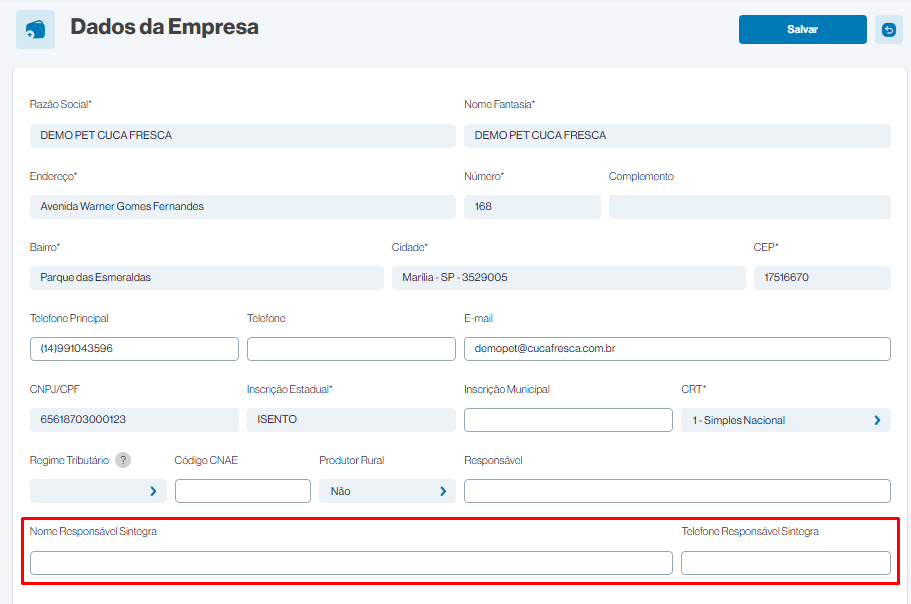
Task: Click the Razão Social field
Action: point(243,135)
